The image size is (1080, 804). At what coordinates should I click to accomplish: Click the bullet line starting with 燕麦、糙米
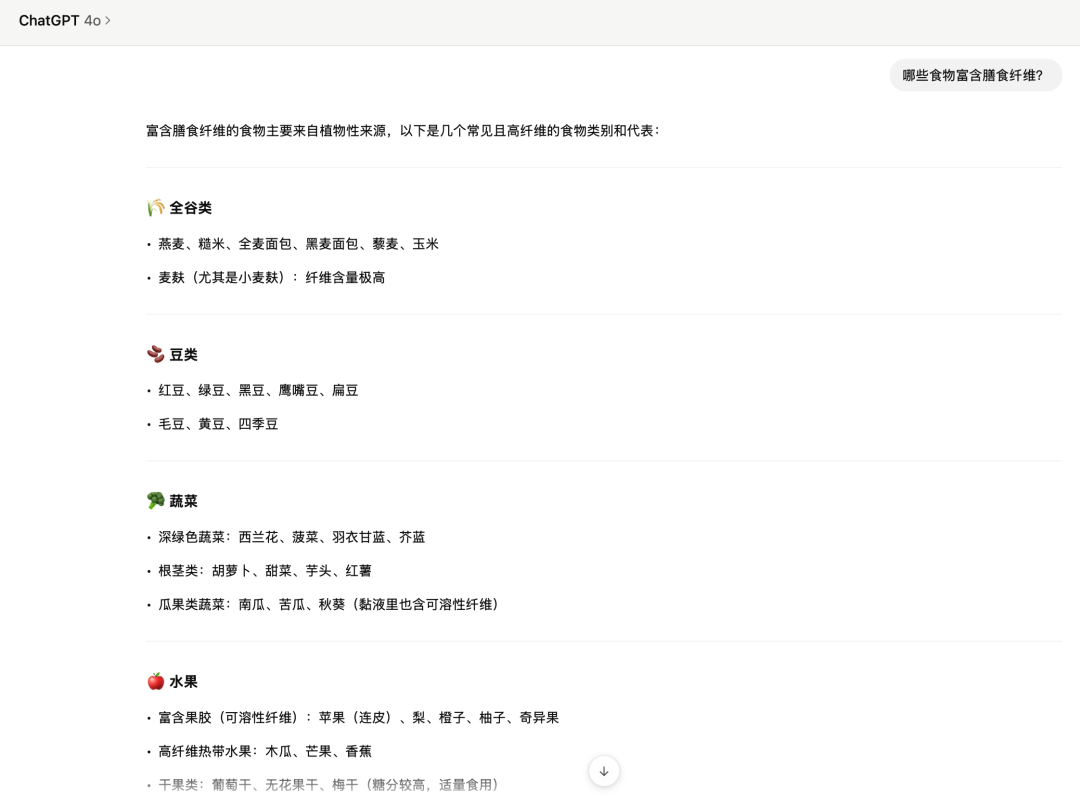click(298, 244)
